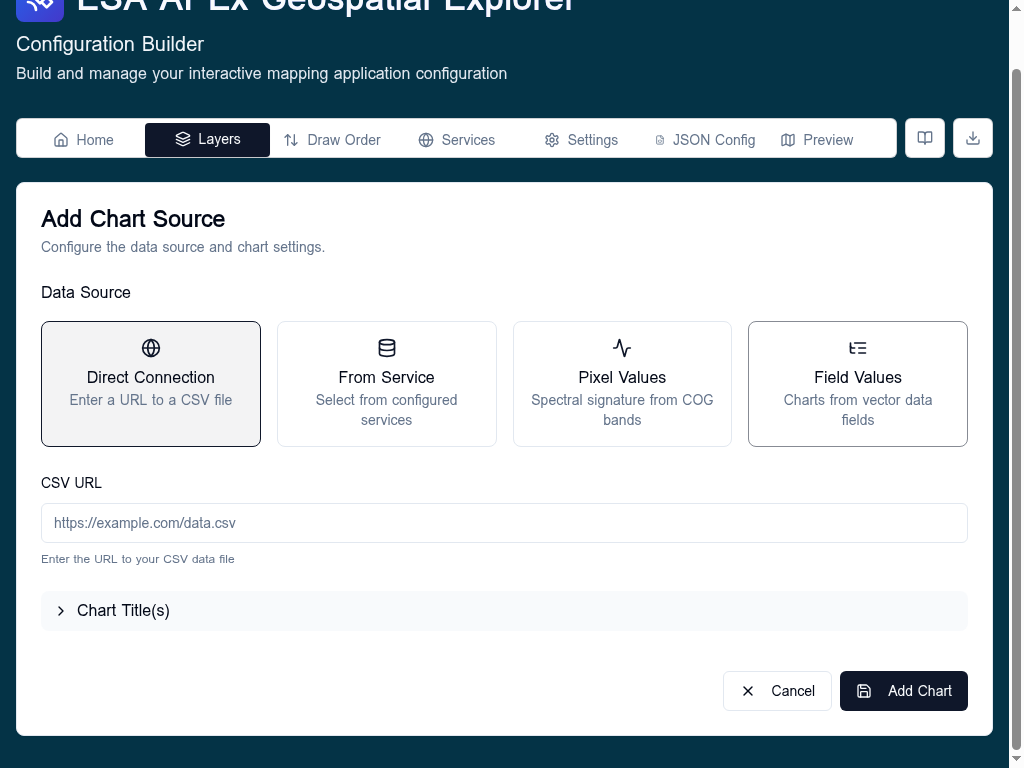
Task: Click the download icon button
Action: (972, 138)
